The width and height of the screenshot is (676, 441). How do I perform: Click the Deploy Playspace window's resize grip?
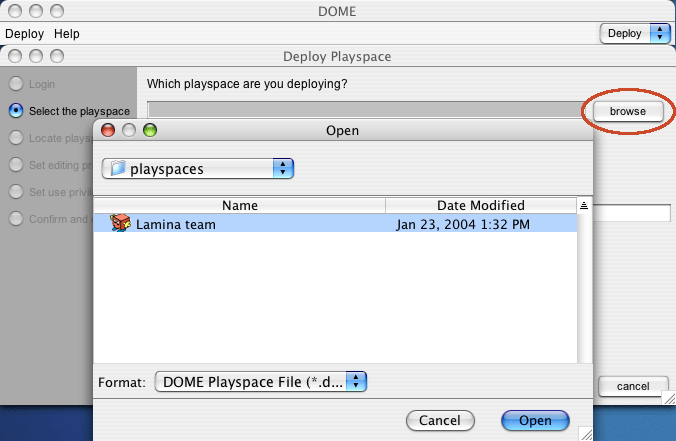[x=669, y=398]
